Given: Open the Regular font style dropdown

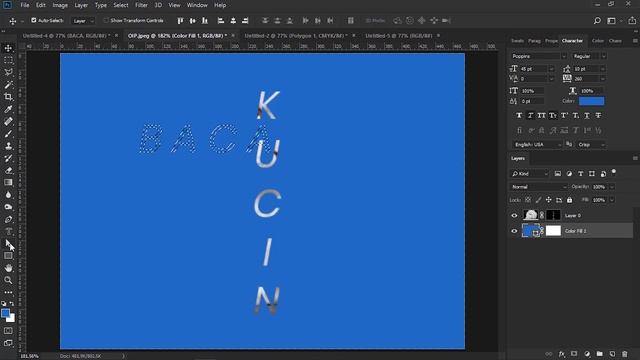Looking at the screenshot, I should click(x=589, y=56).
